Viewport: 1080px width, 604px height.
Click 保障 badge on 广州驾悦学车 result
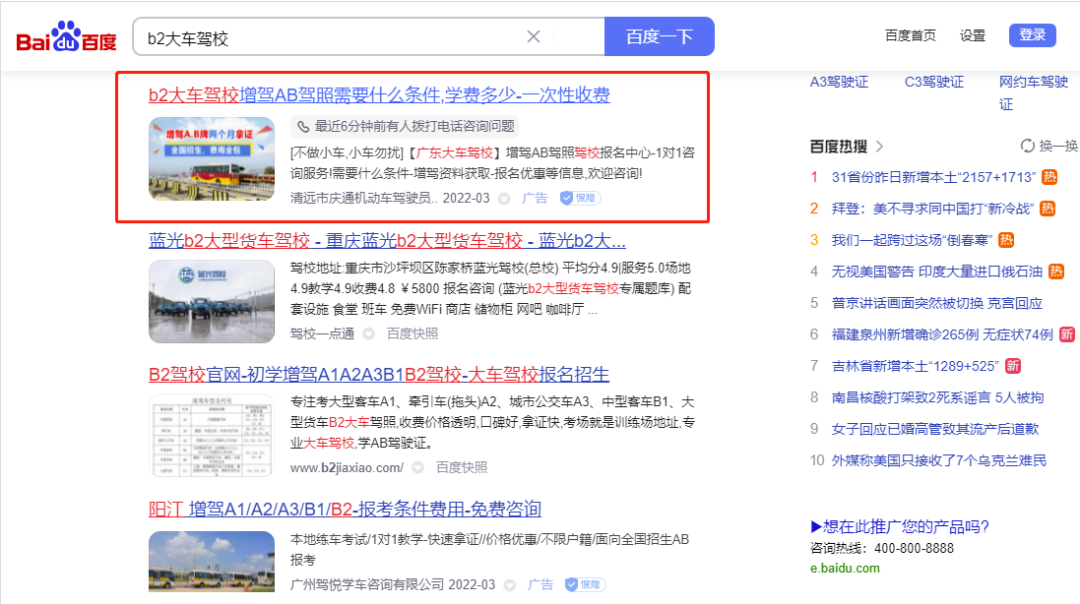click(x=585, y=585)
